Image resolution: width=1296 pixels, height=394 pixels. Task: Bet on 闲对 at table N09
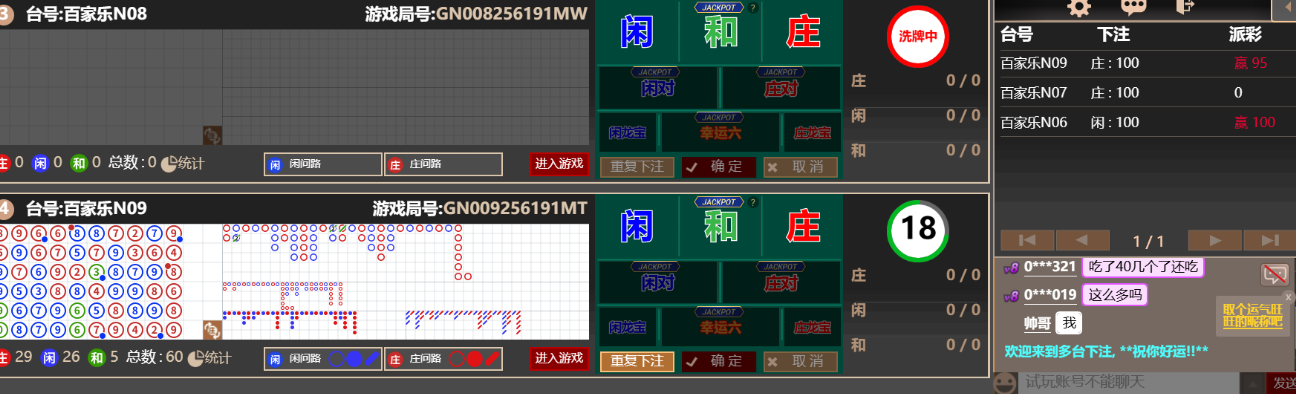(x=657, y=282)
